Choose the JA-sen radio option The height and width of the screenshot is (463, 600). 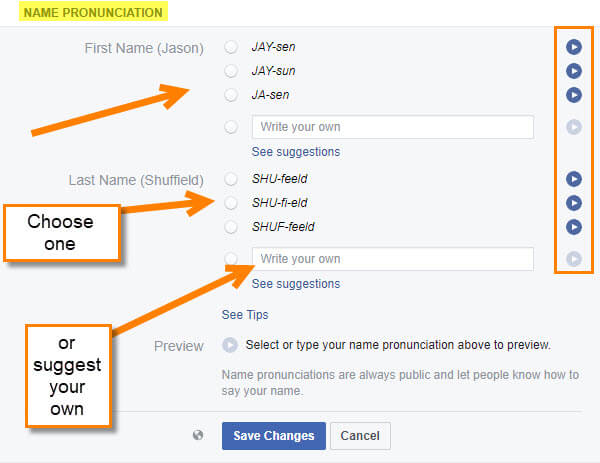coord(231,95)
